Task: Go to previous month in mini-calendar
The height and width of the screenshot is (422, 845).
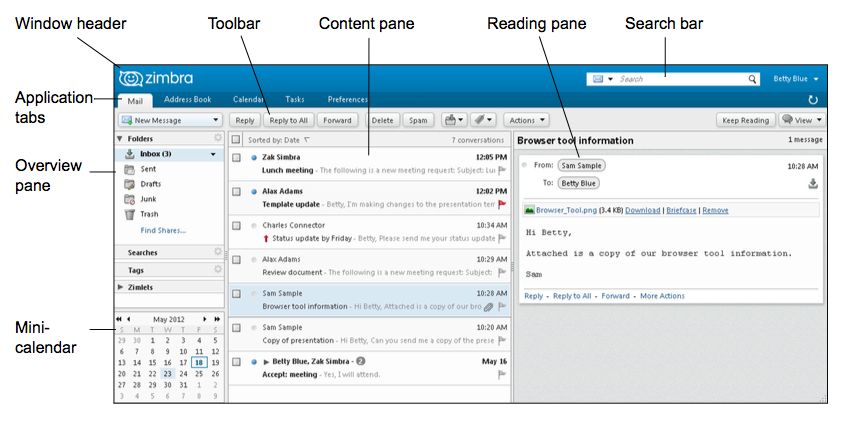Action: [128, 319]
